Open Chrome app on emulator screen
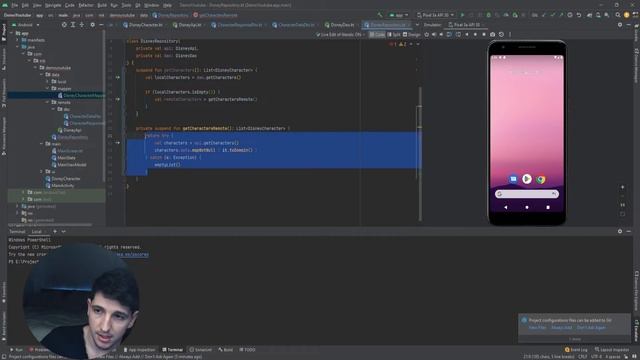Screen dimensions: 640x360 (x=541, y=179)
